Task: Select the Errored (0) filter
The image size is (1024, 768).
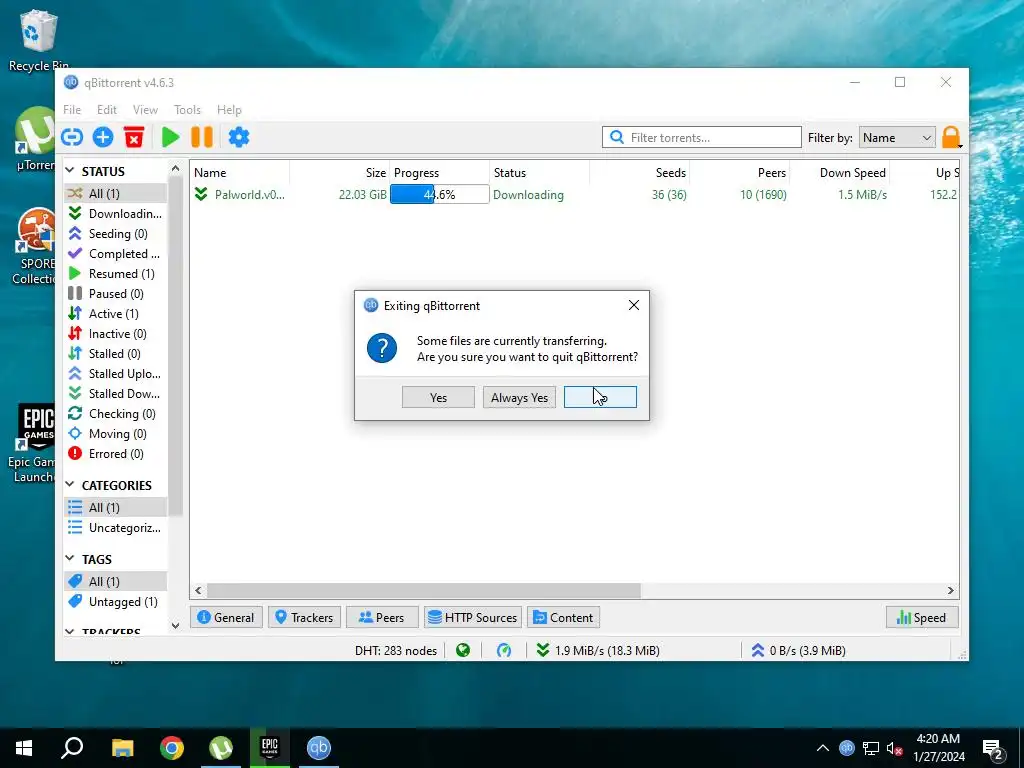Action: 116,454
